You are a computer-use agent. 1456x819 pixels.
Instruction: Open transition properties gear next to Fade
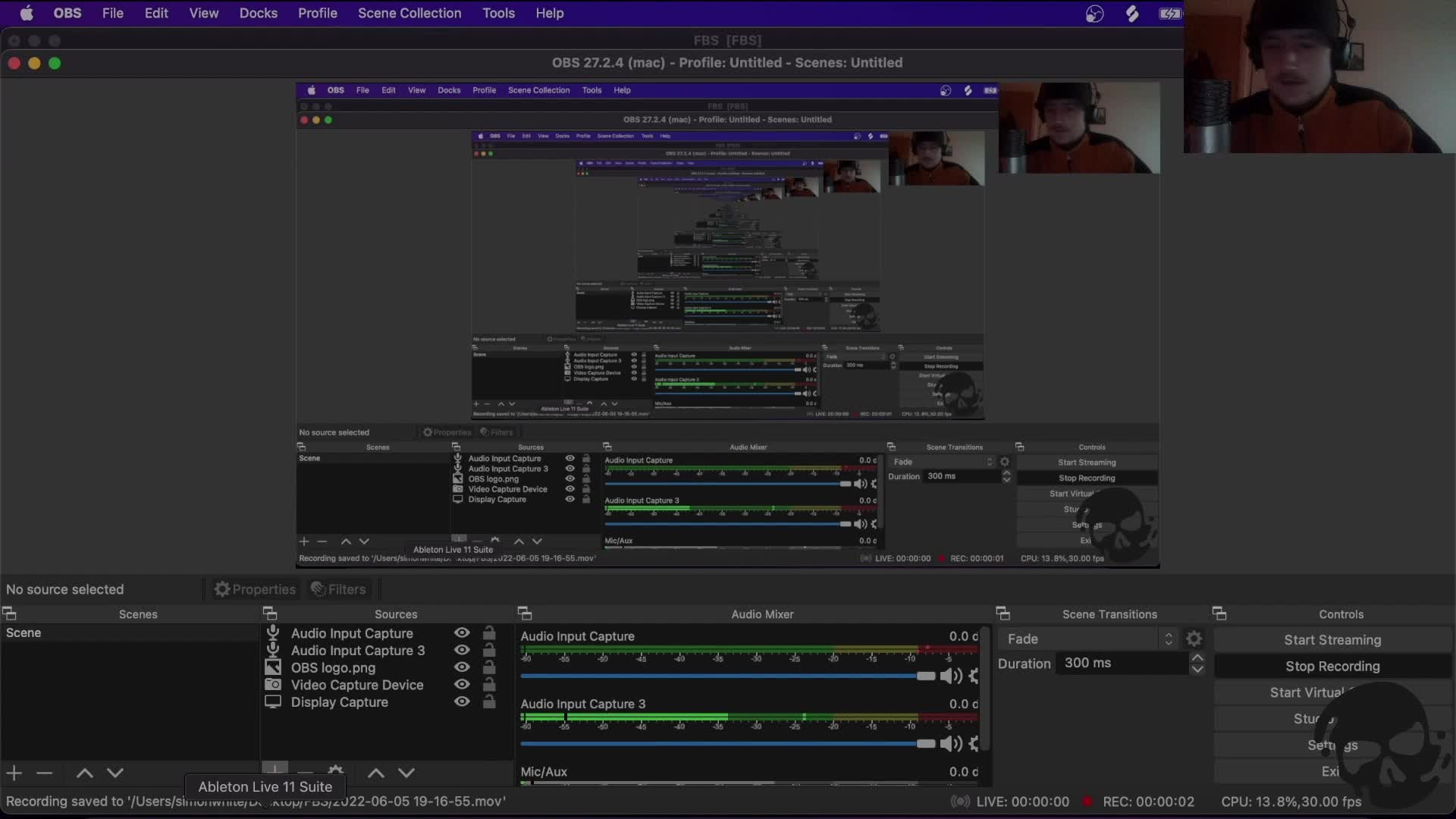click(x=1194, y=639)
